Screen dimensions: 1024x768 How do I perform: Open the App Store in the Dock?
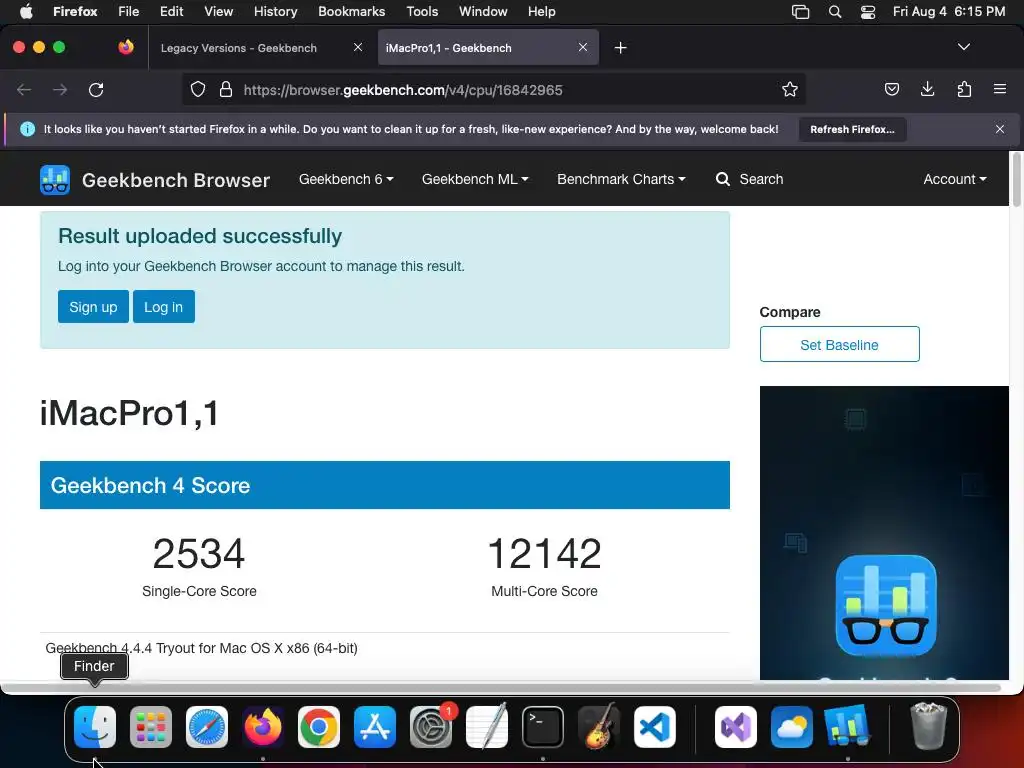[375, 727]
